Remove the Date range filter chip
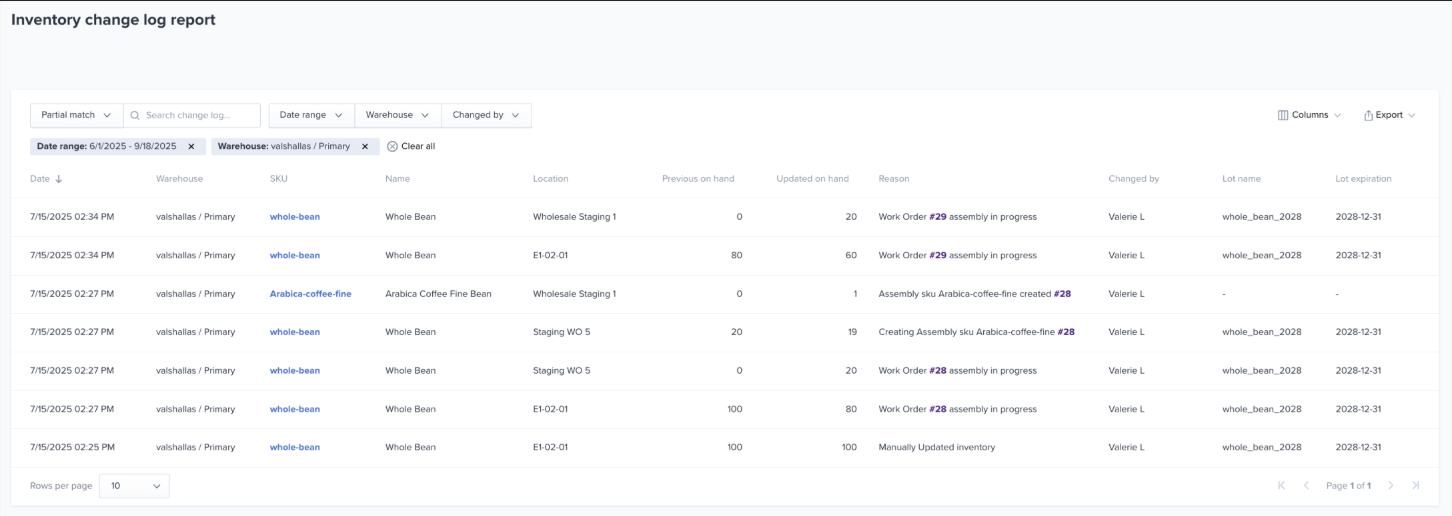1452x516 pixels. click(191, 146)
